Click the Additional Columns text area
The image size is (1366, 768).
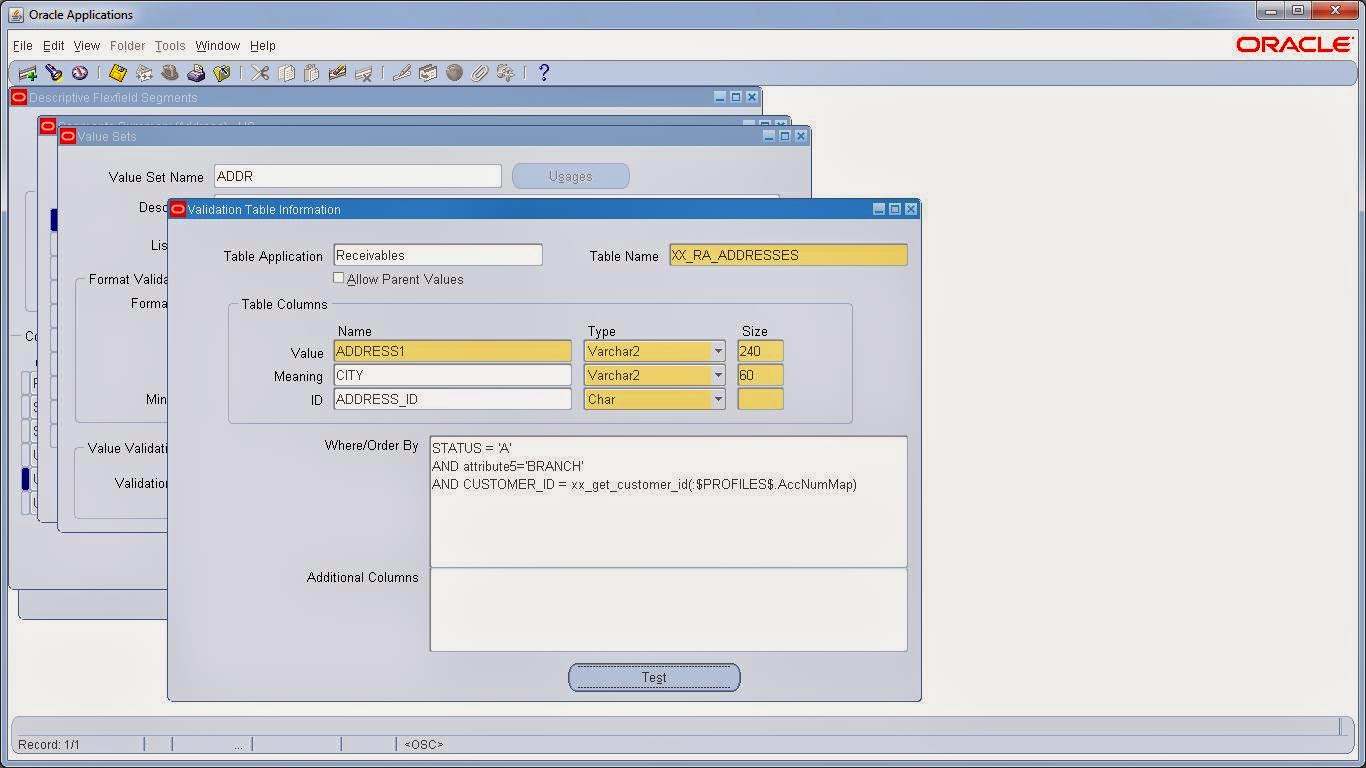coord(669,610)
